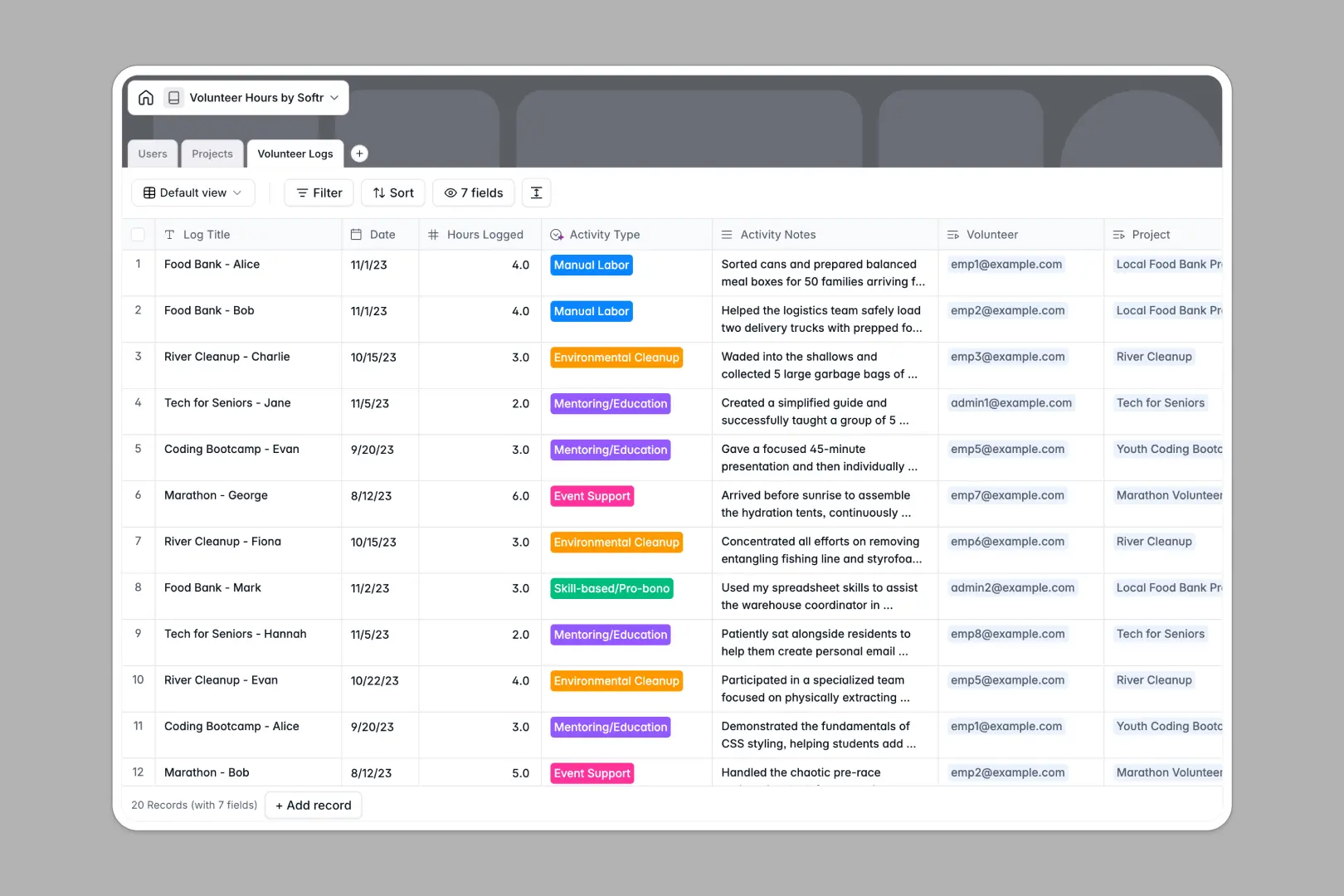Click the plus button to add a new table

tap(359, 153)
